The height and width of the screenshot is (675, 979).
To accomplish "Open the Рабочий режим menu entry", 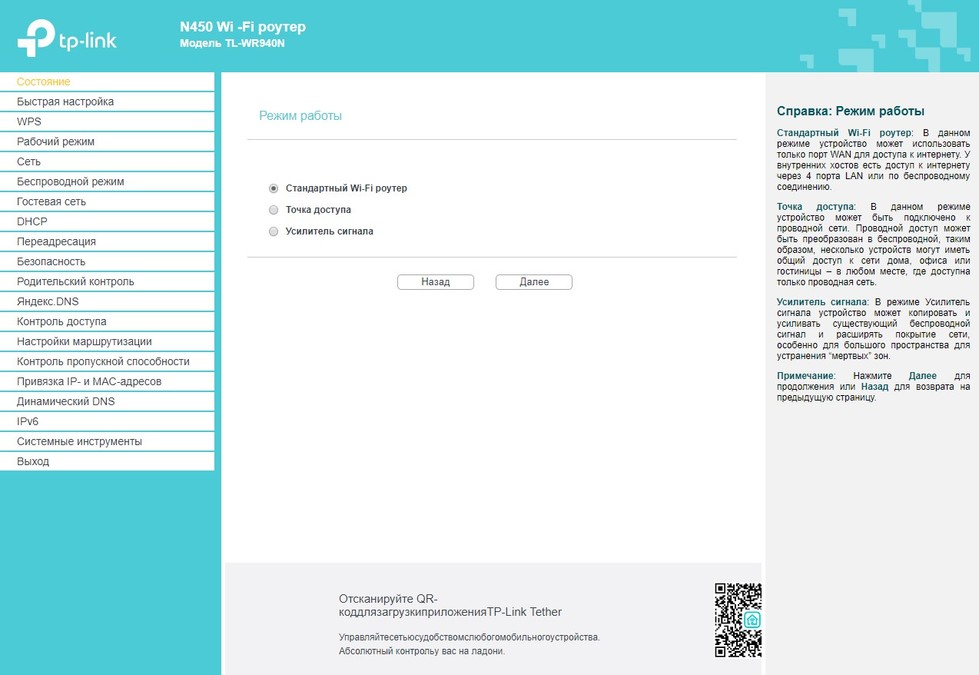I will tap(56, 142).
